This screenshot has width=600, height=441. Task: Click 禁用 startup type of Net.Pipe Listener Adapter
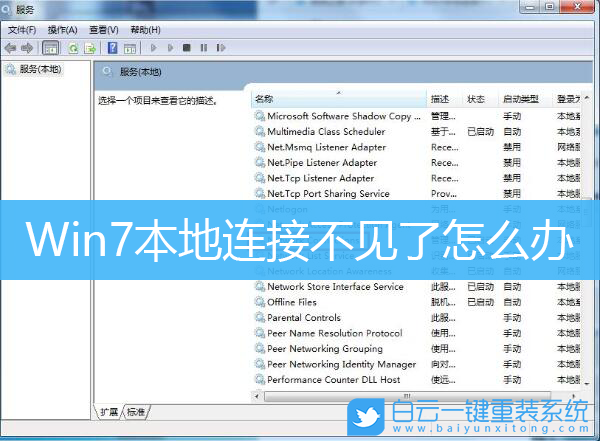point(512,163)
